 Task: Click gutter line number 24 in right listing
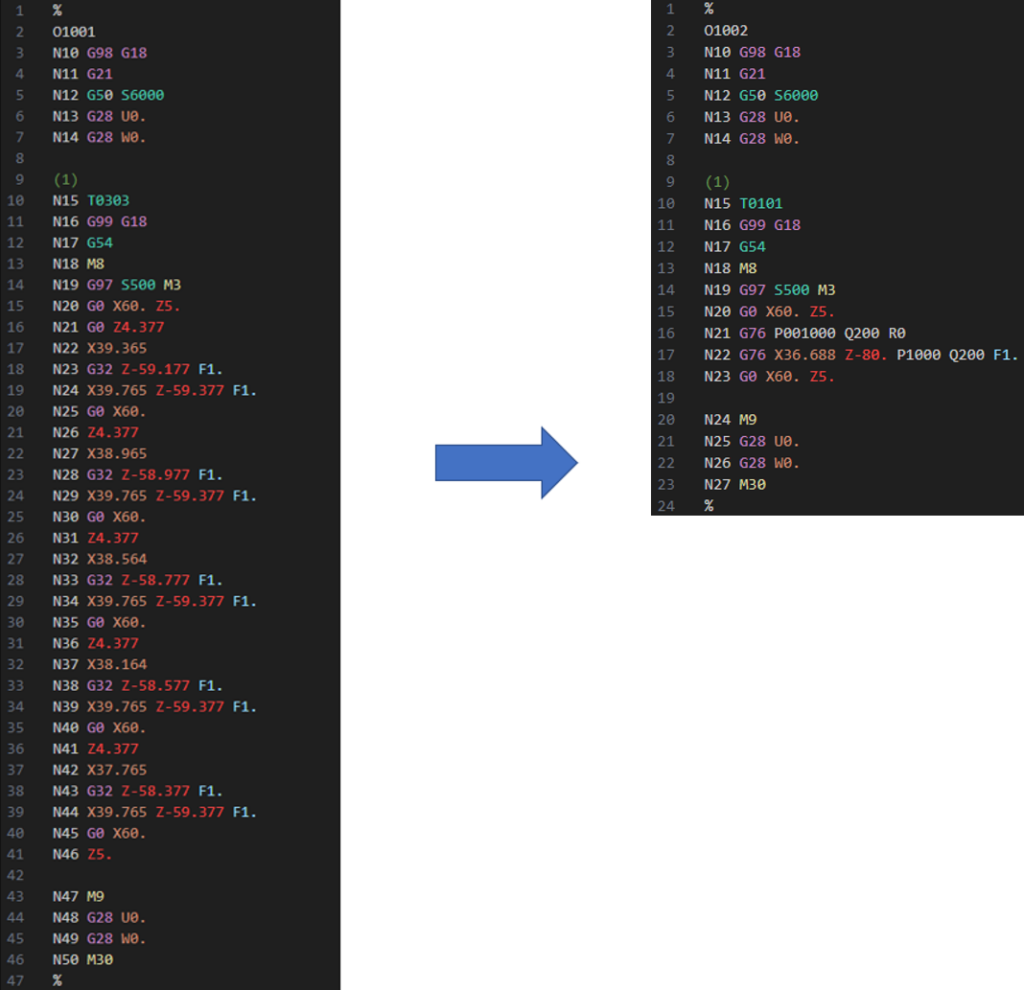click(x=666, y=506)
